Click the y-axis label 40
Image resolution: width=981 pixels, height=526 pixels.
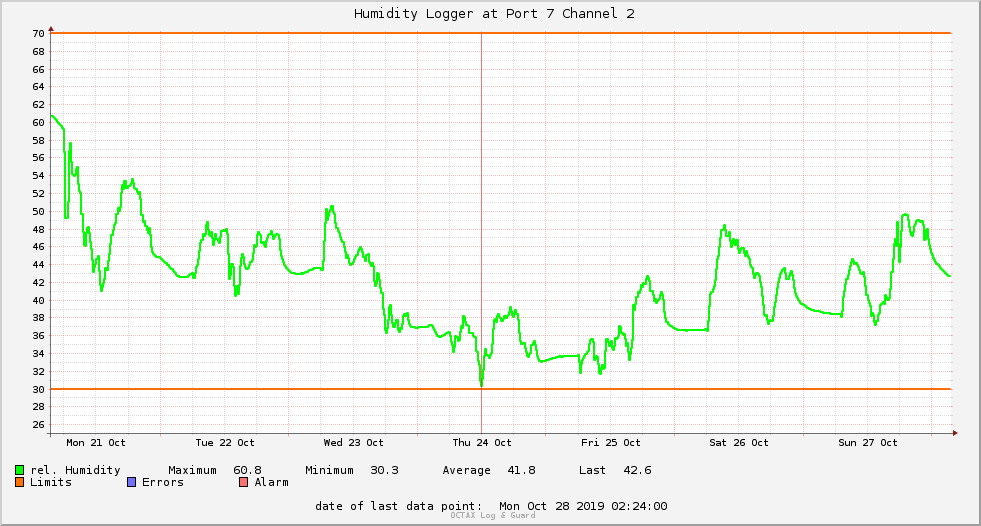coord(39,300)
